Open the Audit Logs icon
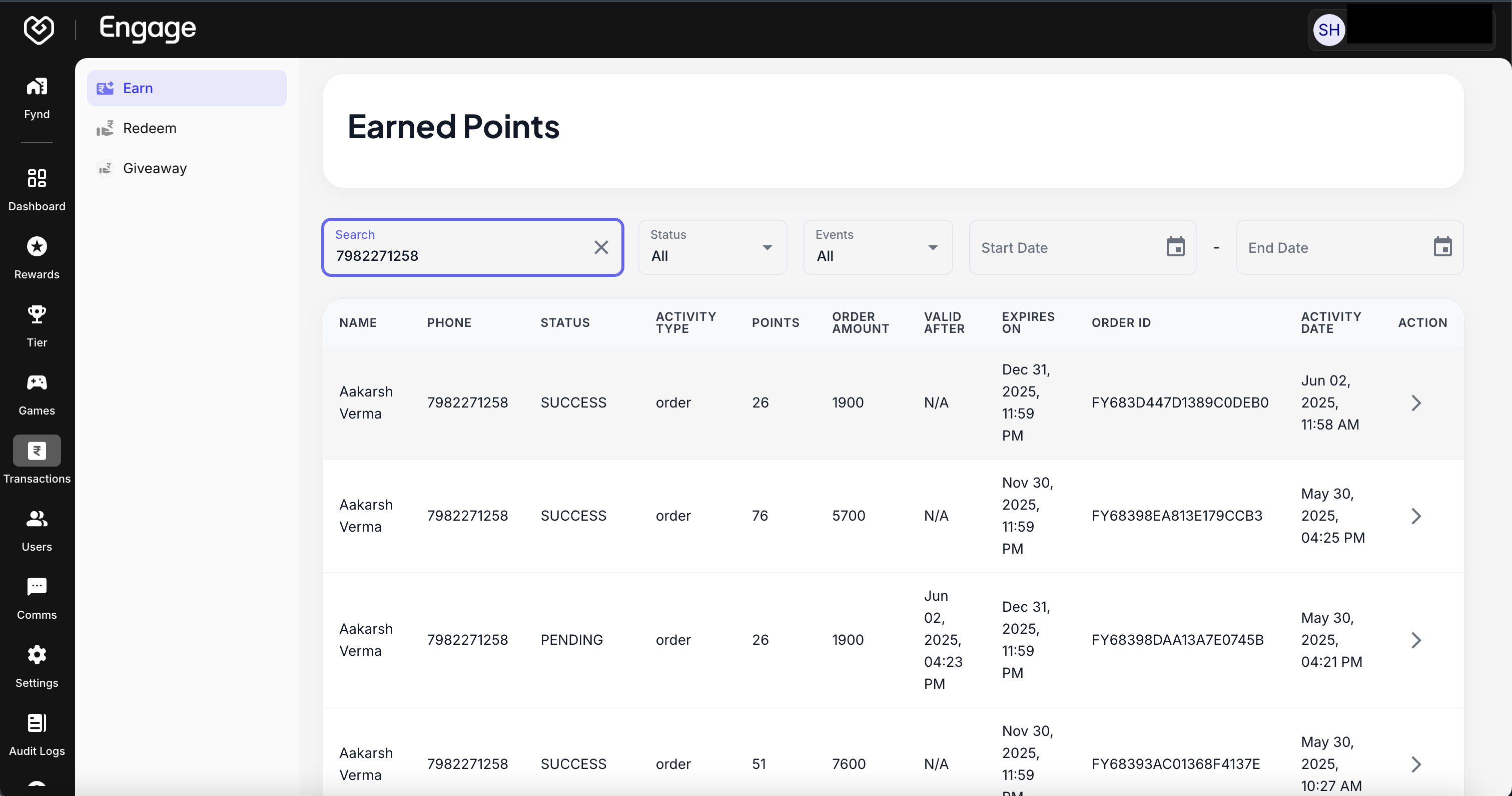The width and height of the screenshot is (1512, 796). point(37,723)
